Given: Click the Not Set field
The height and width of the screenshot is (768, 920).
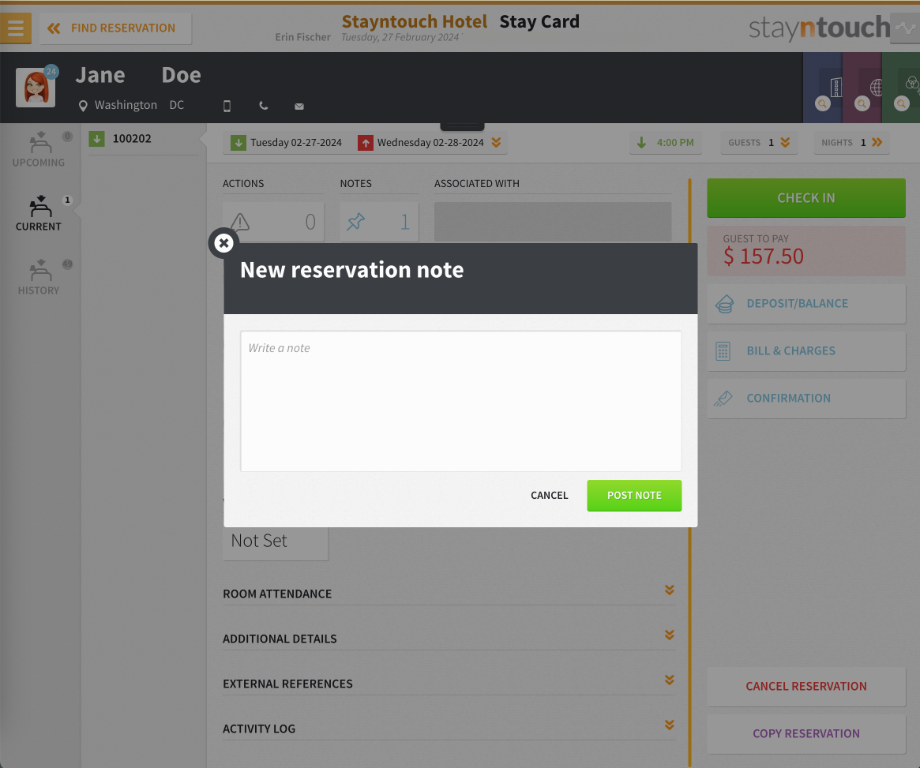Looking at the screenshot, I should click(x=275, y=542).
